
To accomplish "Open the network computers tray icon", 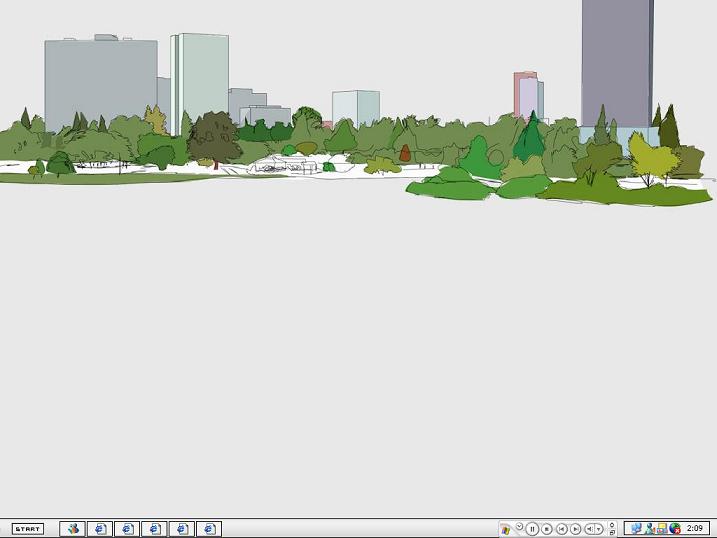I will [636, 529].
